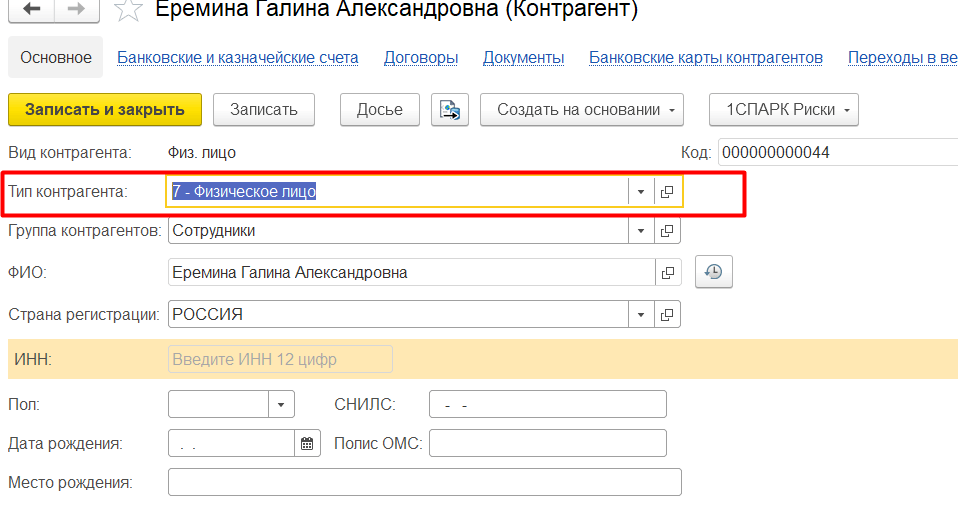Screen dimensions: 958x506
Task: Open the Договоры tab
Action: pyautogui.click(x=421, y=58)
